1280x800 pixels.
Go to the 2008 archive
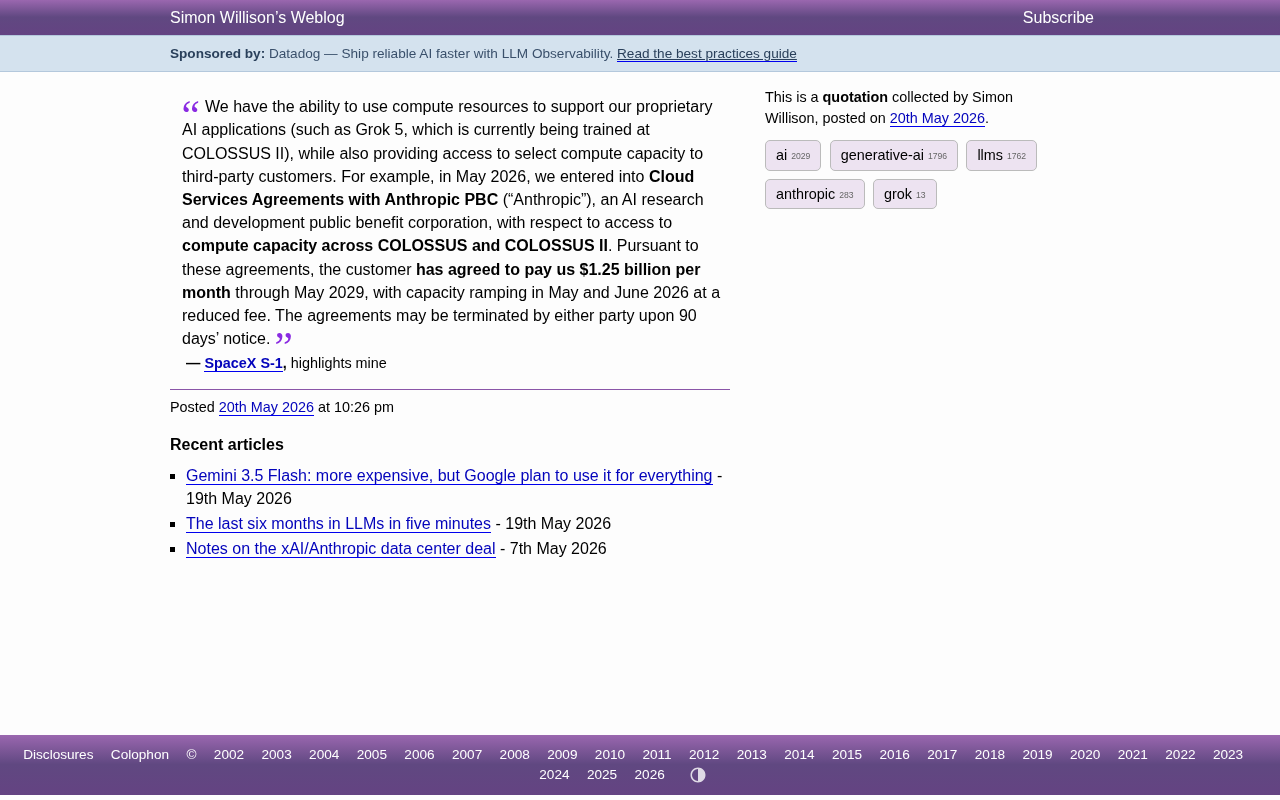(515, 755)
